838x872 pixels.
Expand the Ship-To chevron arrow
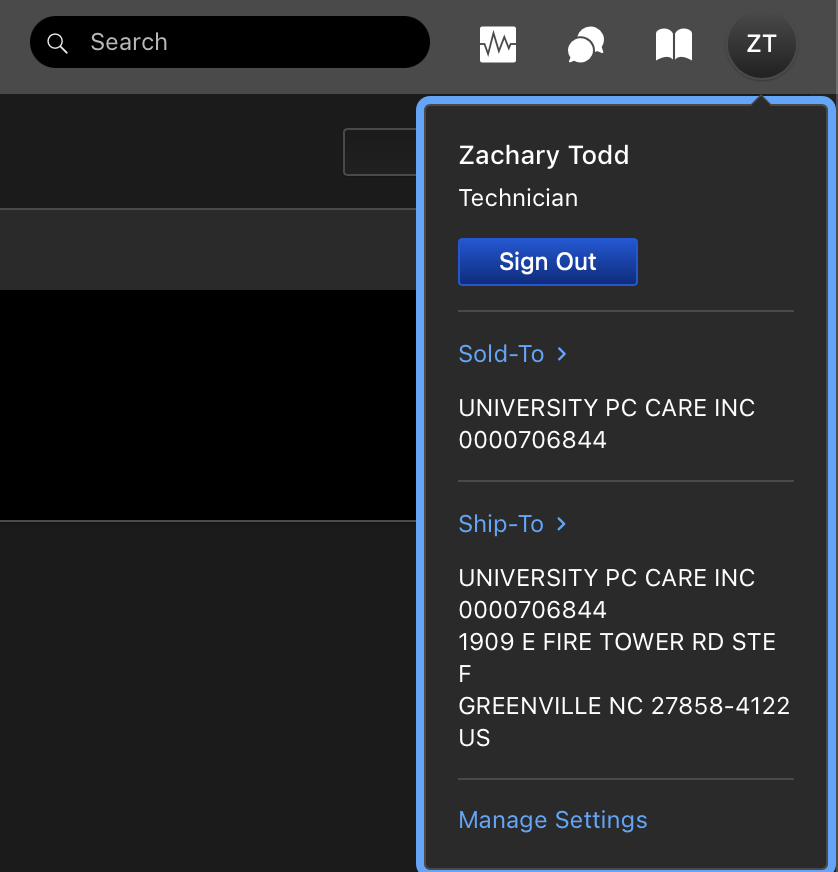tap(561, 524)
